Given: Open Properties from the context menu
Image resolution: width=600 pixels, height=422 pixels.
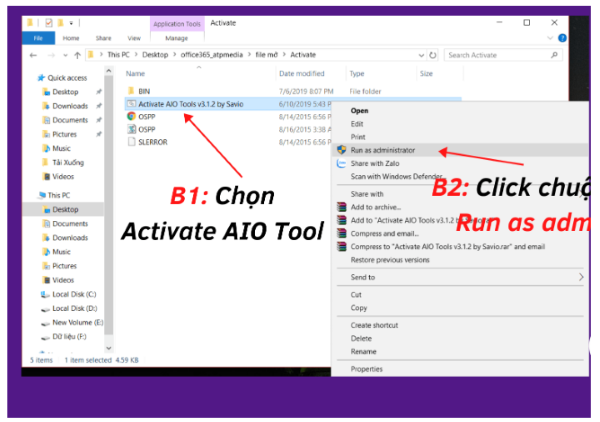Looking at the screenshot, I should [x=367, y=369].
